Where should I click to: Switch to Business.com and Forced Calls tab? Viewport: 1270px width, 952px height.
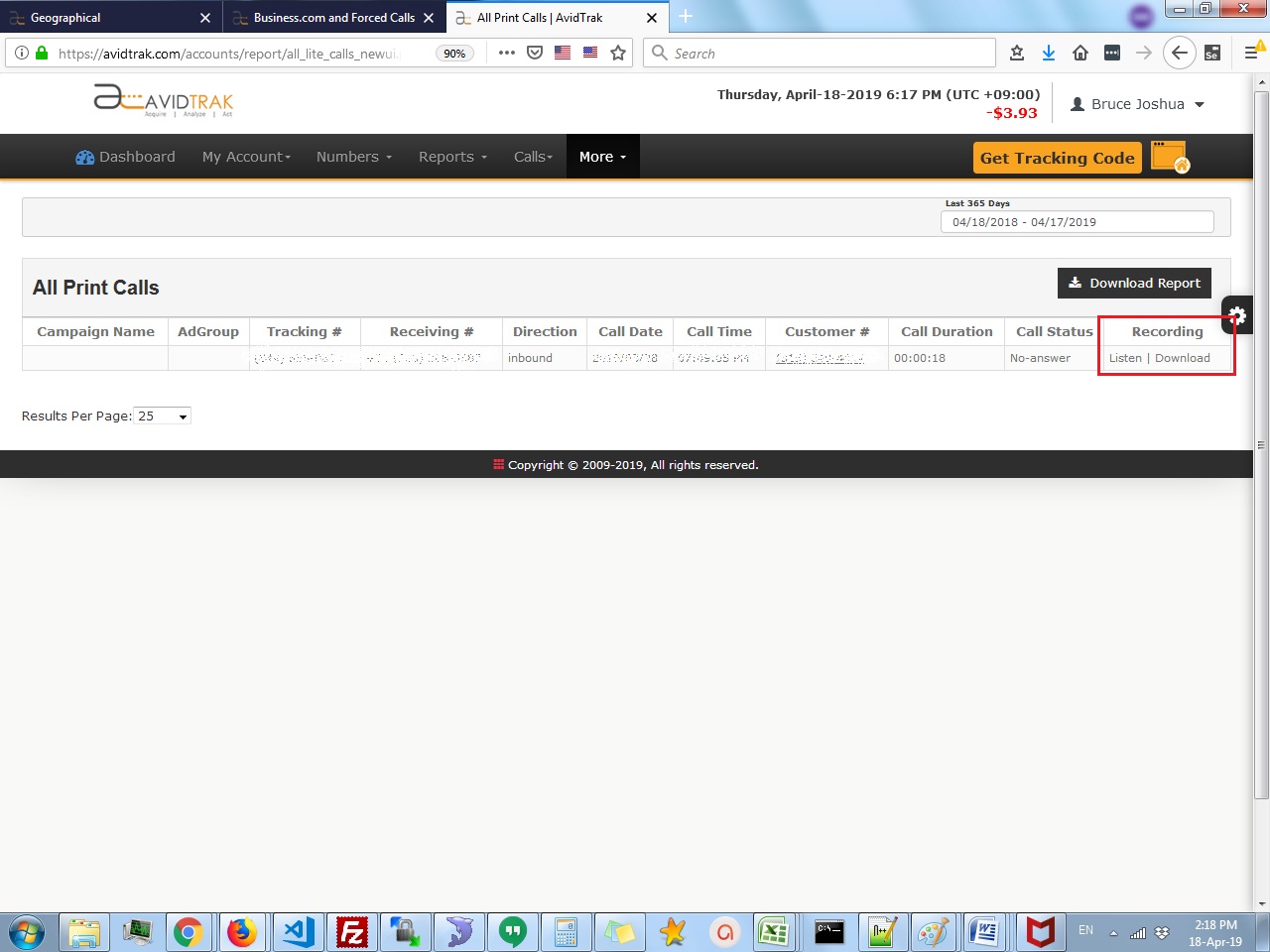(333, 18)
